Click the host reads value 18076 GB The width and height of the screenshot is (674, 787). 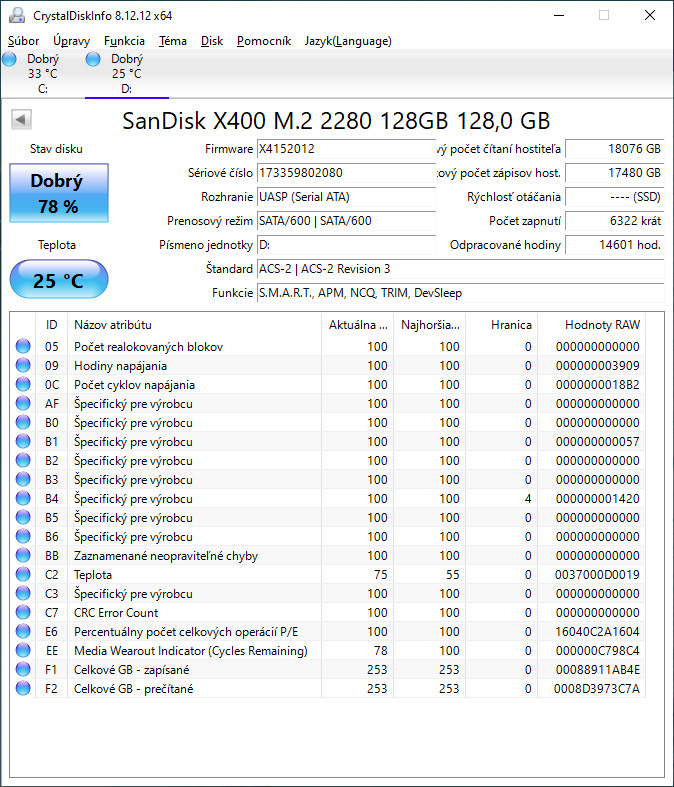click(x=614, y=149)
